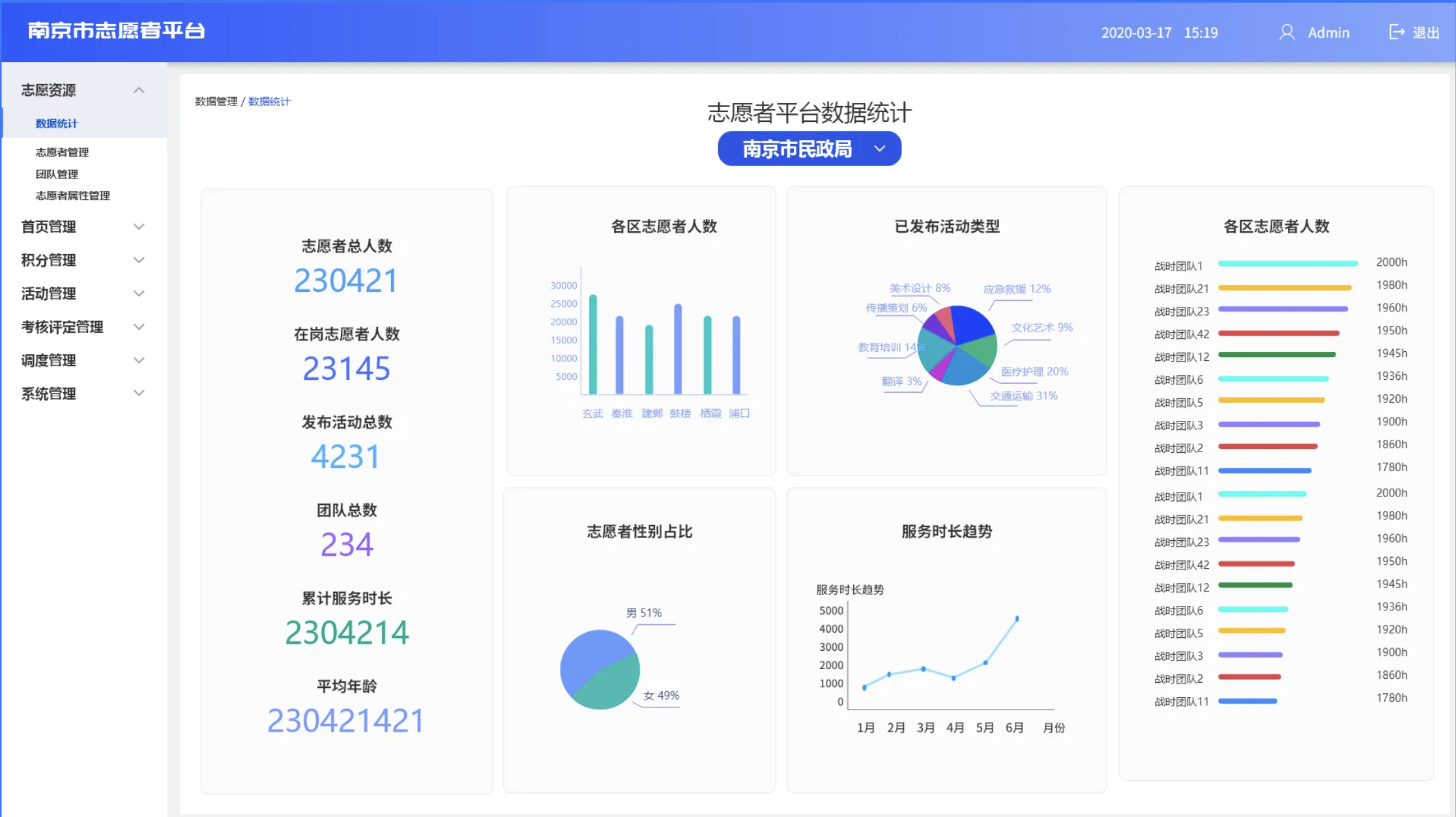
Task: Expand the 首页管理 sidebar section
Action: 139,227
